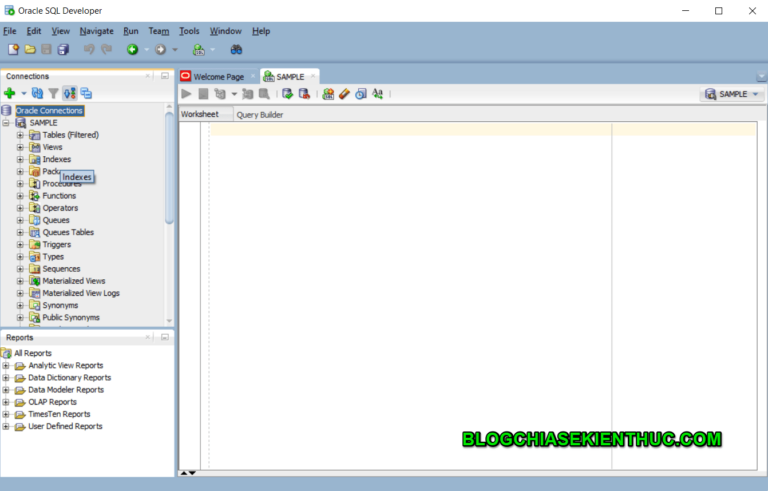Click the Filter funnel icon in Connections

click(54, 93)
